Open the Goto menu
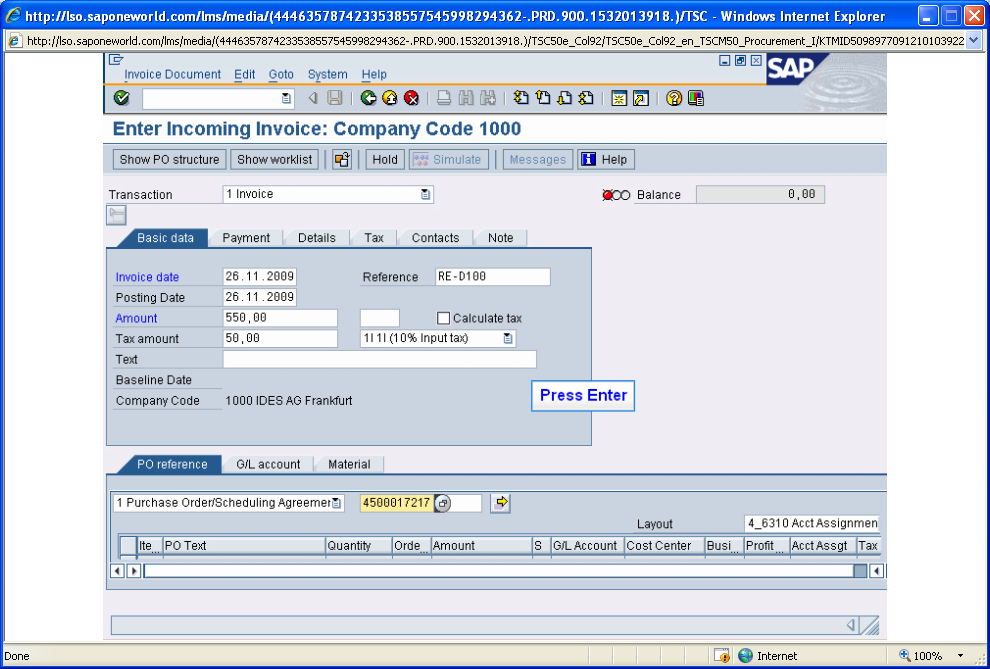This screenshot has height=669, width=990. [x=281, y=74]
